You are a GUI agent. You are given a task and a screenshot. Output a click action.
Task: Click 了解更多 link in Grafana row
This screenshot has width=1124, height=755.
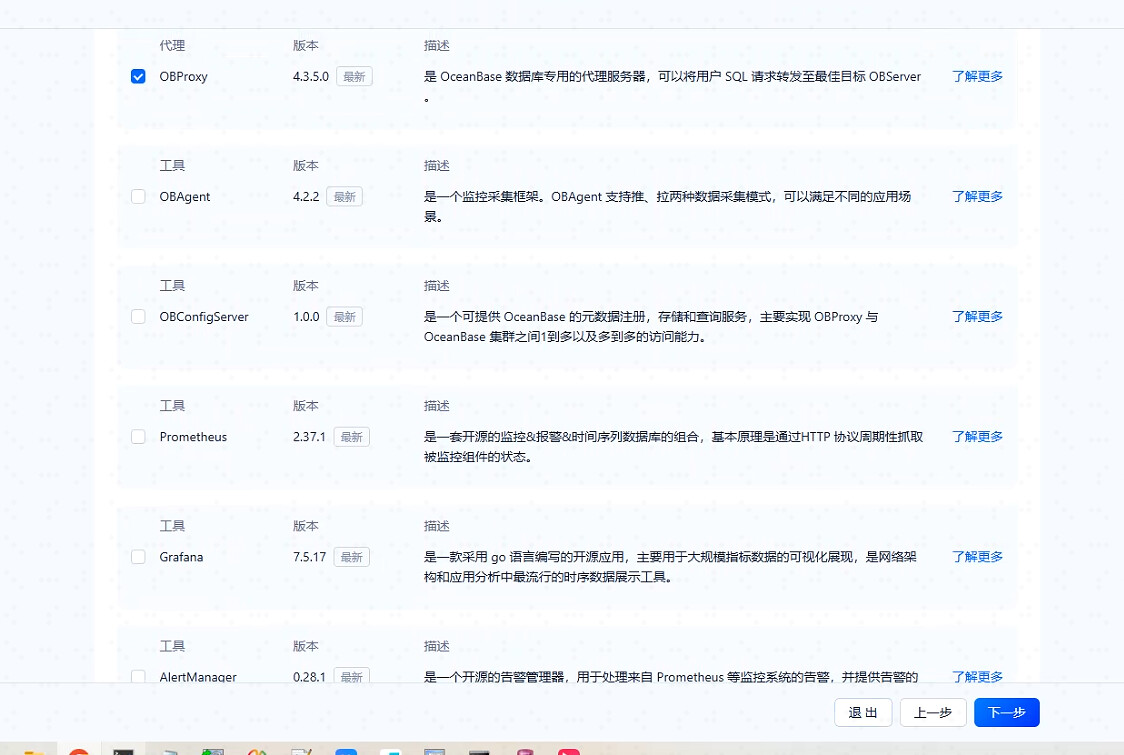click(976, 557)
